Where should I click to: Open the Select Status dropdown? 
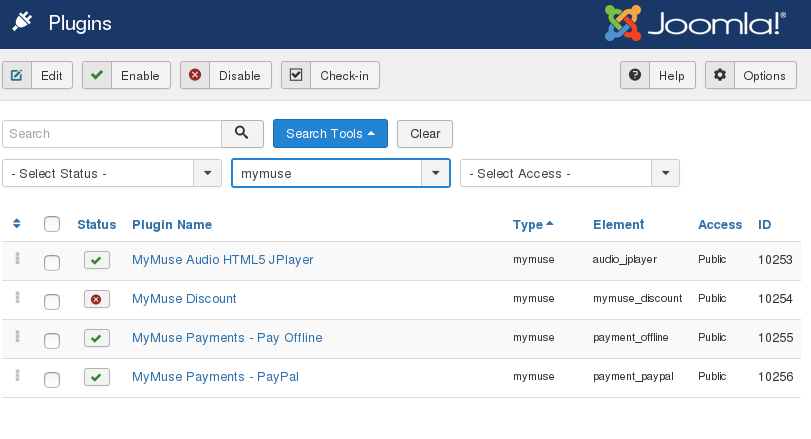tap(112, 173)
